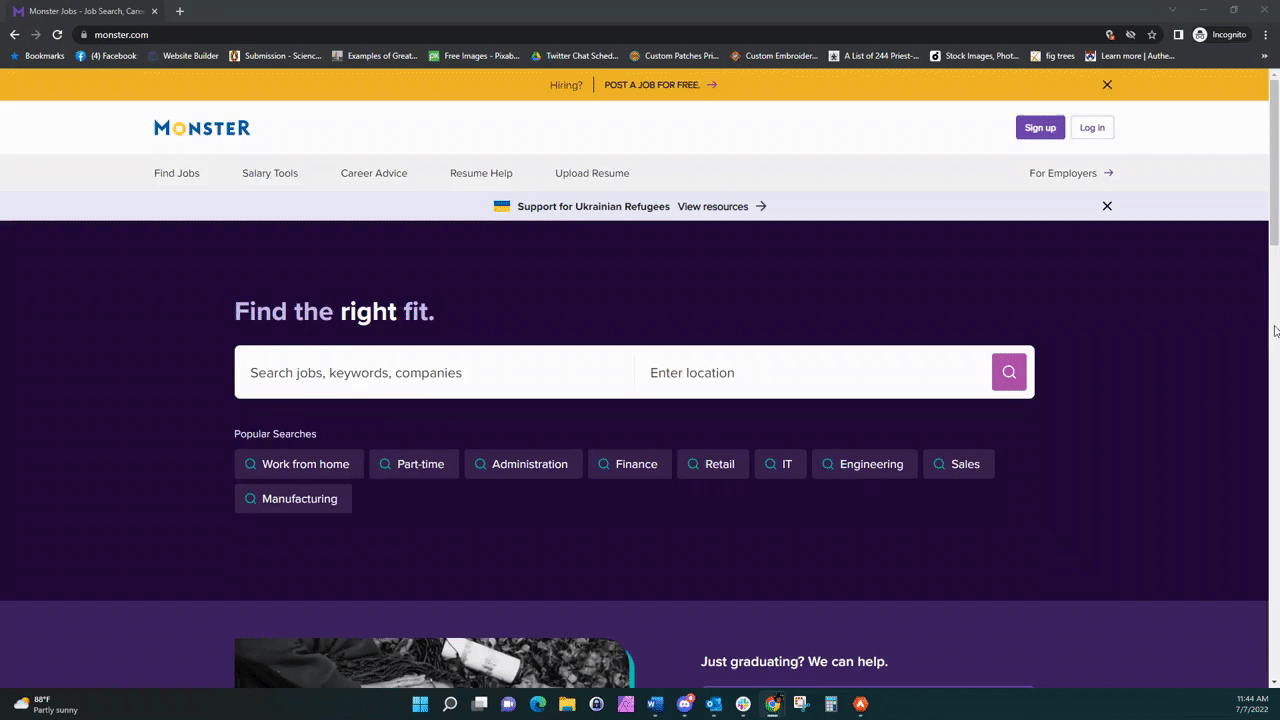
Task: Submit search with magnifier button
Action: (x=1009, y=372)
